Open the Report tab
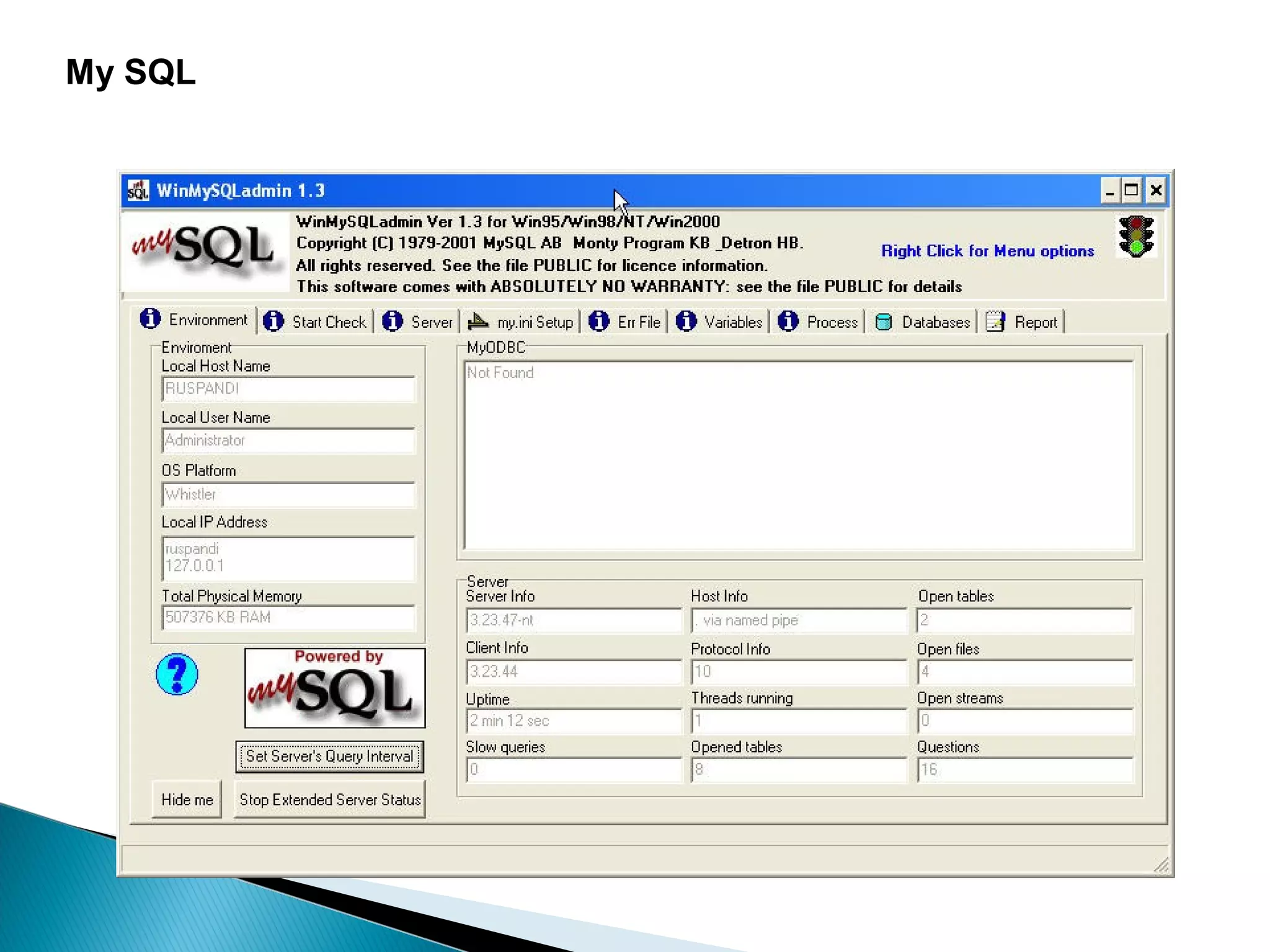Screen dimensions: 1270x952 (x=1022, y=322)
